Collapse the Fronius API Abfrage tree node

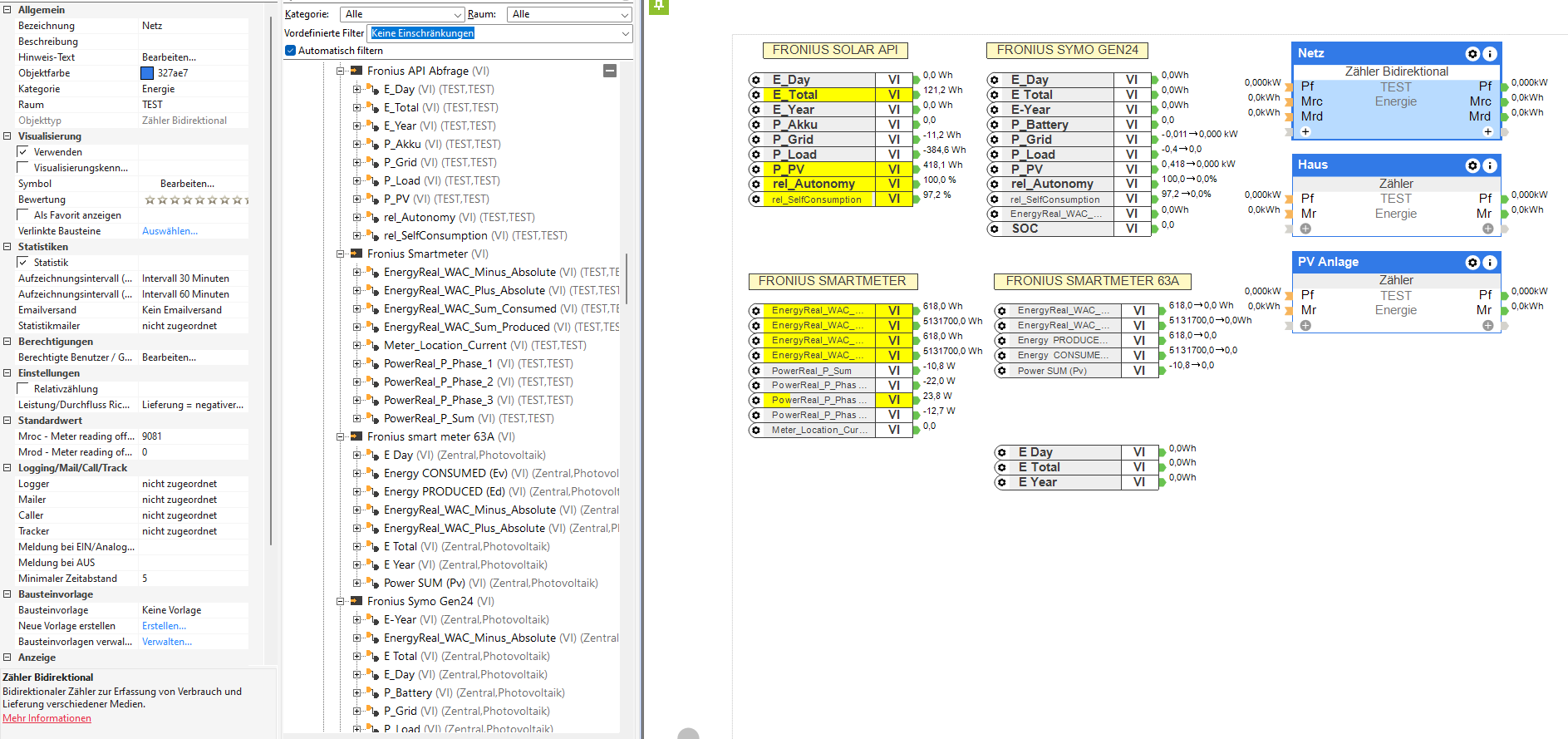click(x=340, y=71)
